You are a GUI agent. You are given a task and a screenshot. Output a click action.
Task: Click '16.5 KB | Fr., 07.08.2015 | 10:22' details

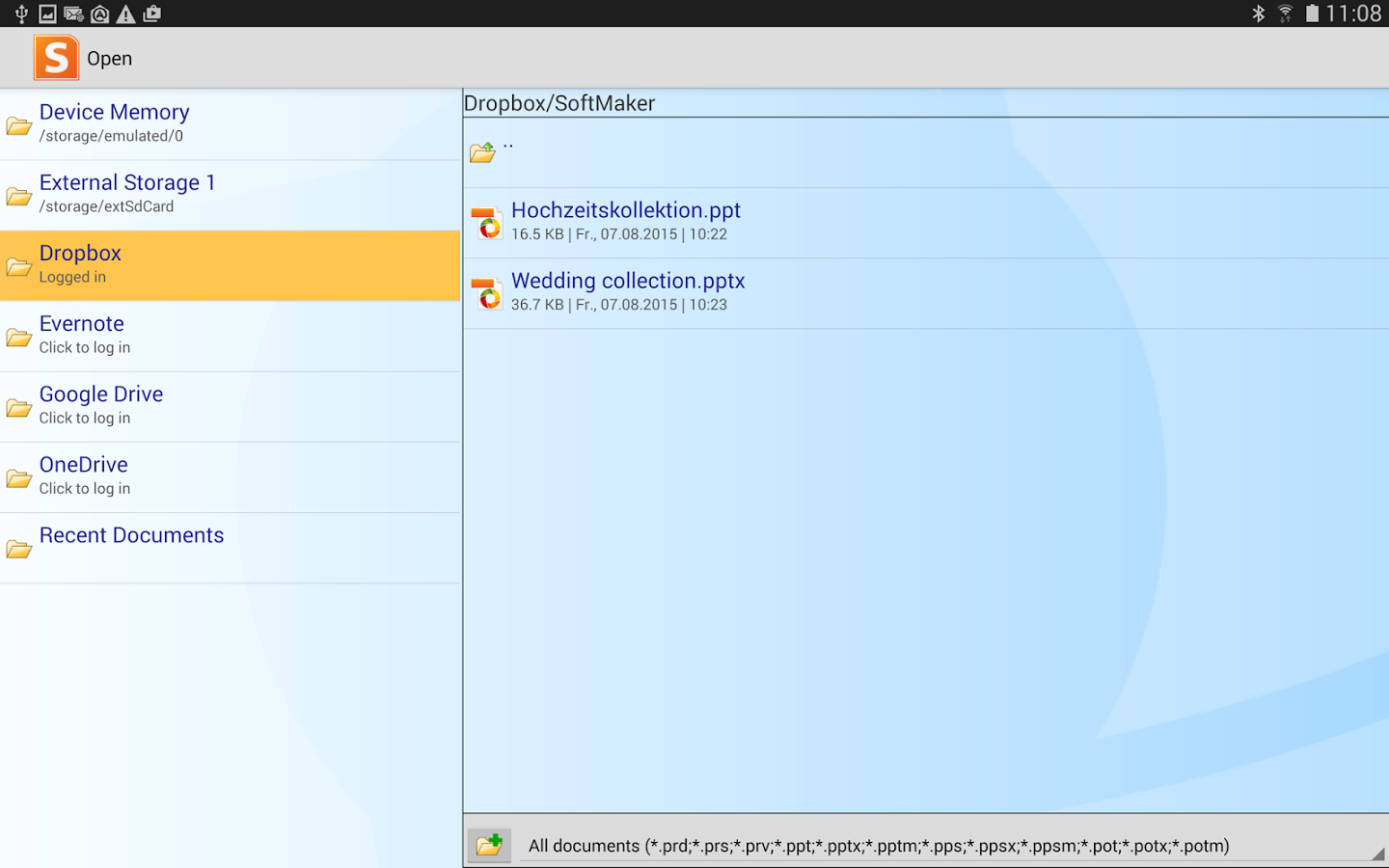(619, 234)
